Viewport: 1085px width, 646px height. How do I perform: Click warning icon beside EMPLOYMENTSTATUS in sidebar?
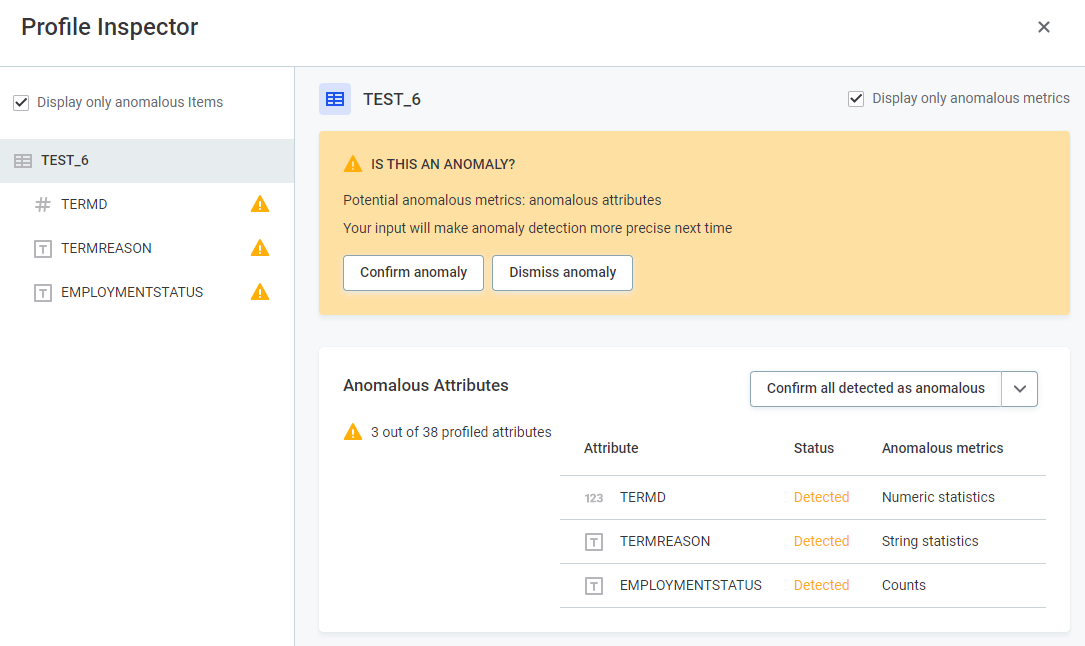(260, 292)
